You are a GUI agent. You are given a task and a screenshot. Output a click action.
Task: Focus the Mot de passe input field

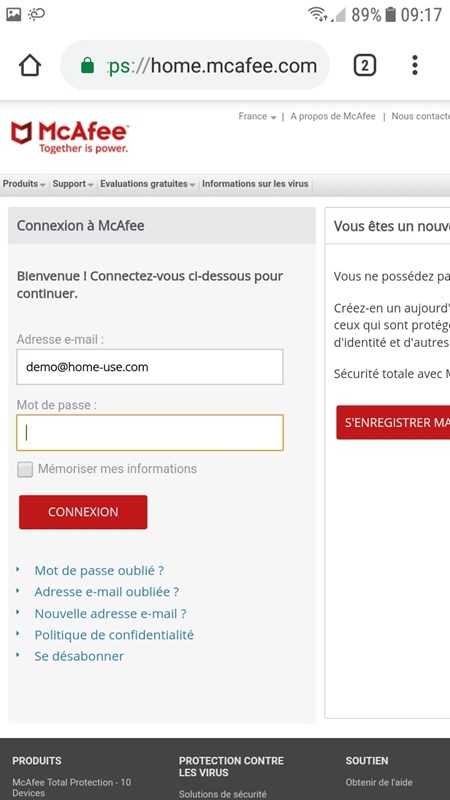point(150,433)
